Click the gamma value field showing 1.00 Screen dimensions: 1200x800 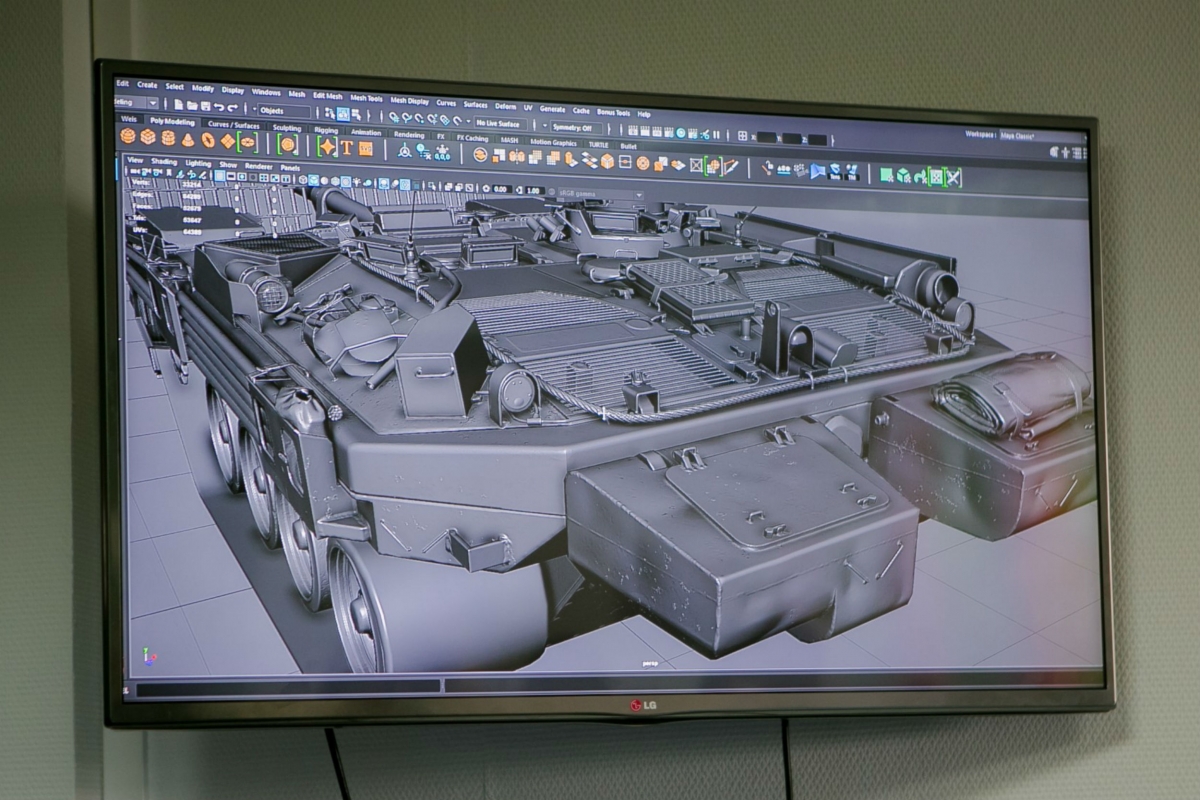[534, 190]
